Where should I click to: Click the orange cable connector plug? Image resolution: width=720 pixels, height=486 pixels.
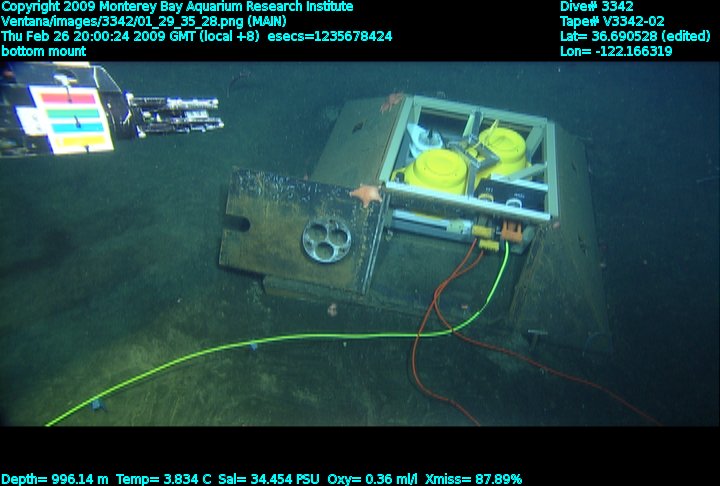[x=511, y=229]
